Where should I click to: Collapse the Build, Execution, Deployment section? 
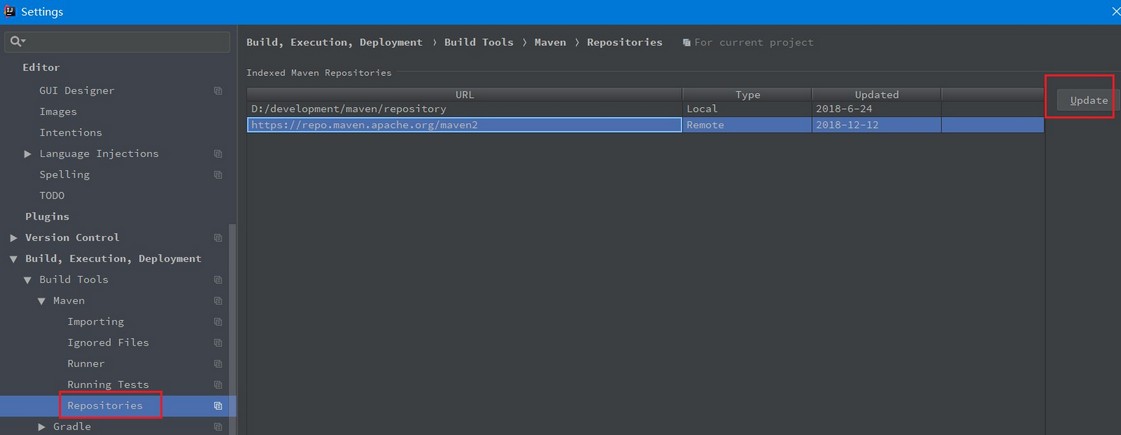[14, 259]
